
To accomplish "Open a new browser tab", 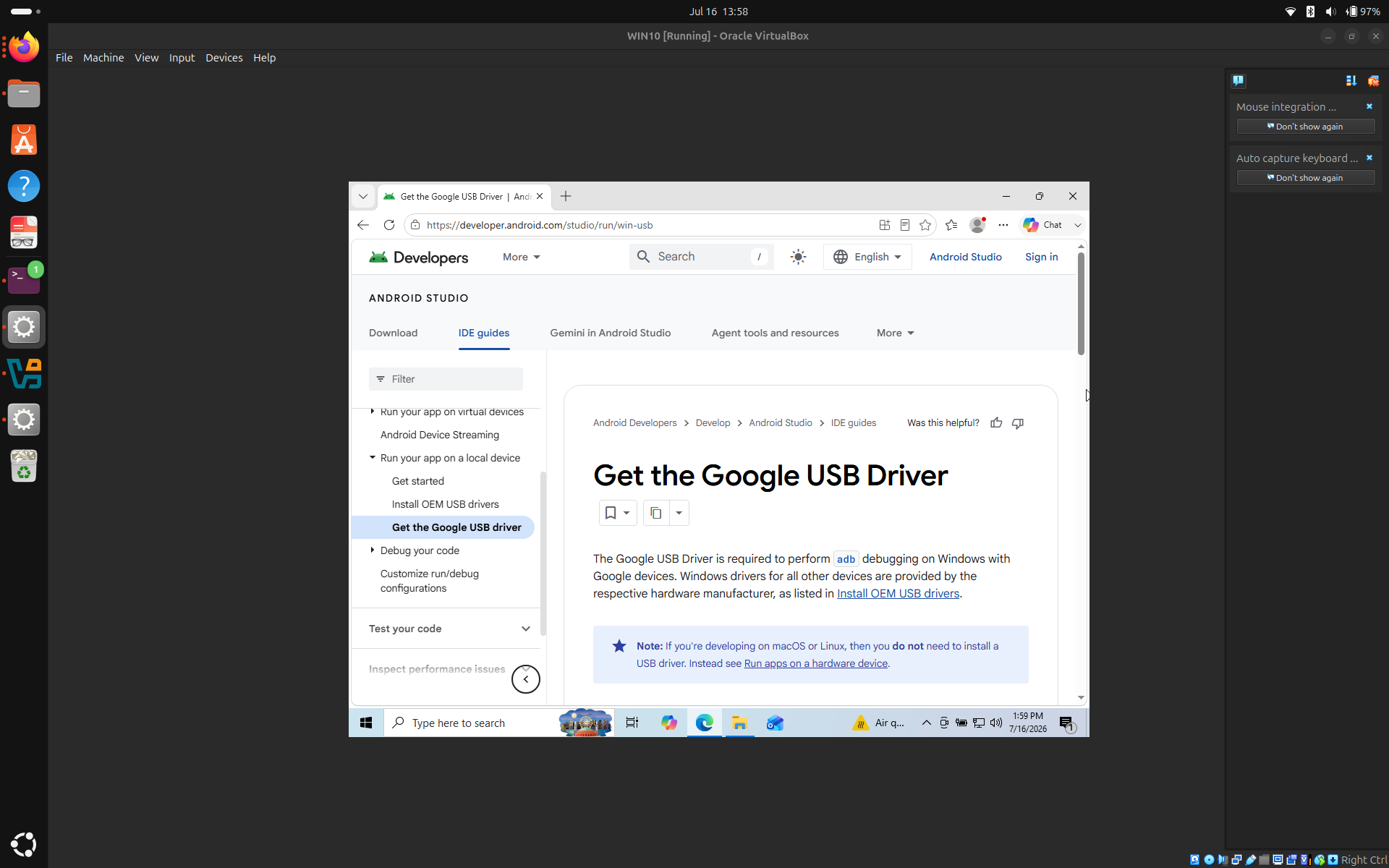I will coord(566,196).
